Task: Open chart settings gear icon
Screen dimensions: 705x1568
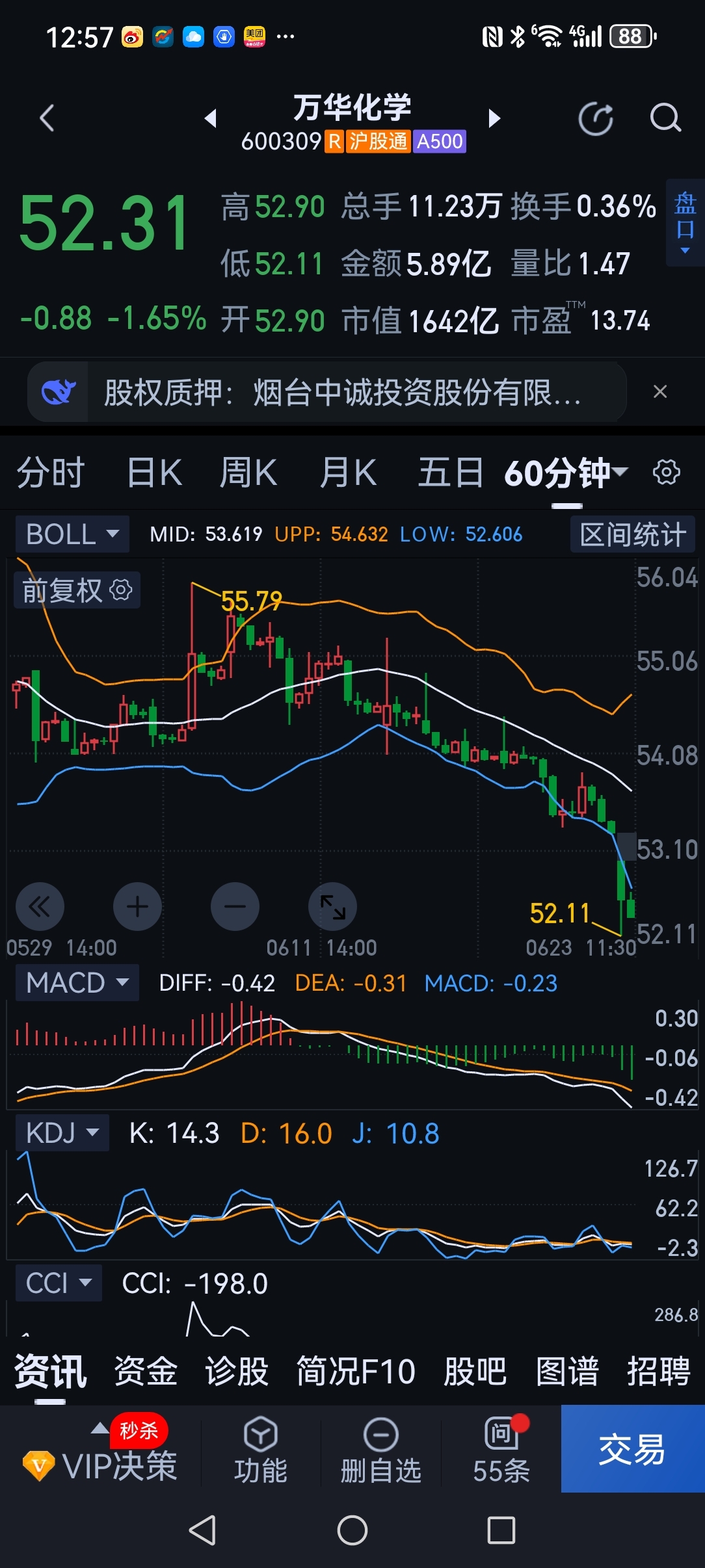Action: click(x=667, y=472)
